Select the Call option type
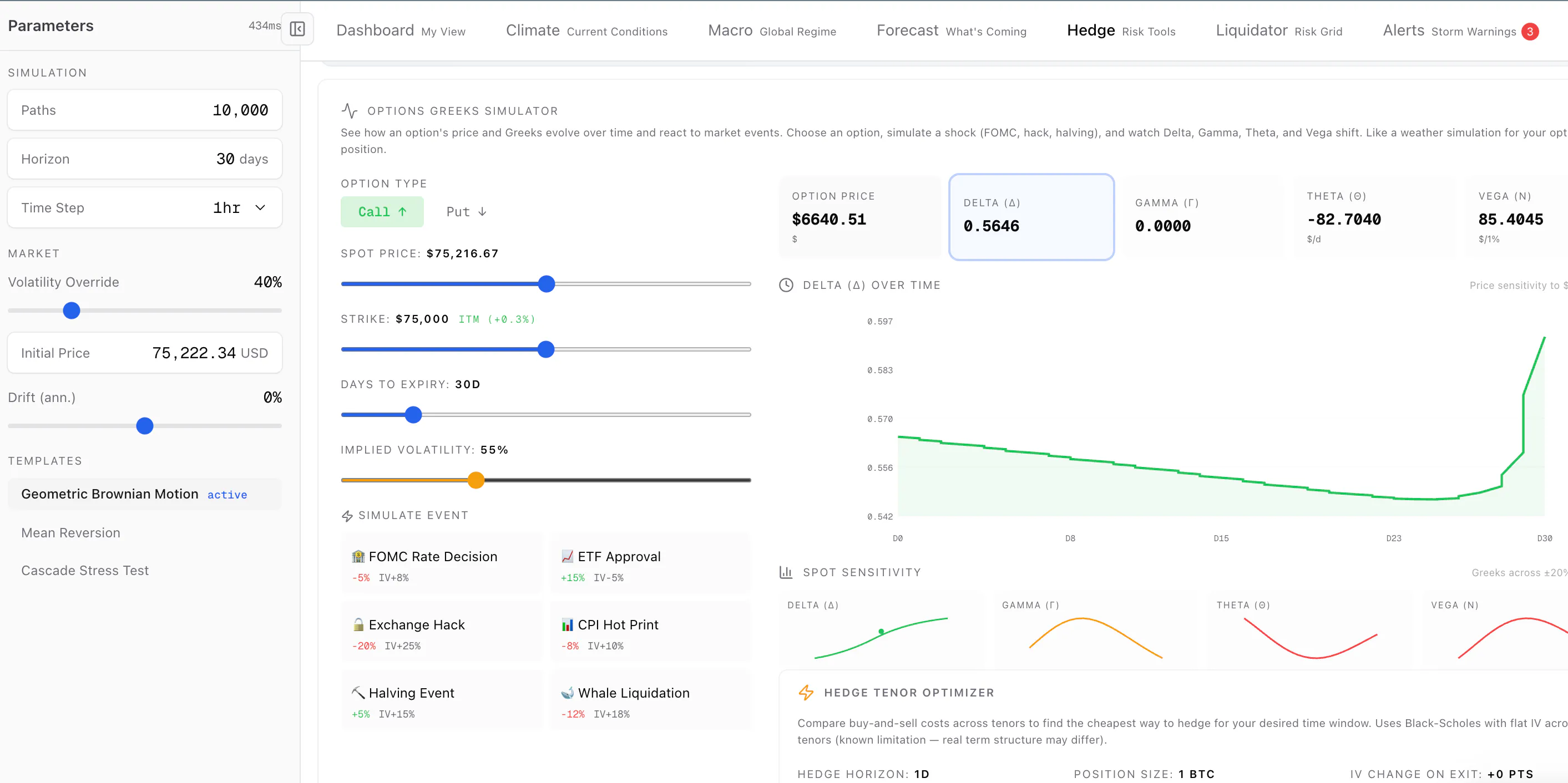1568x783 pixels. 382,212
